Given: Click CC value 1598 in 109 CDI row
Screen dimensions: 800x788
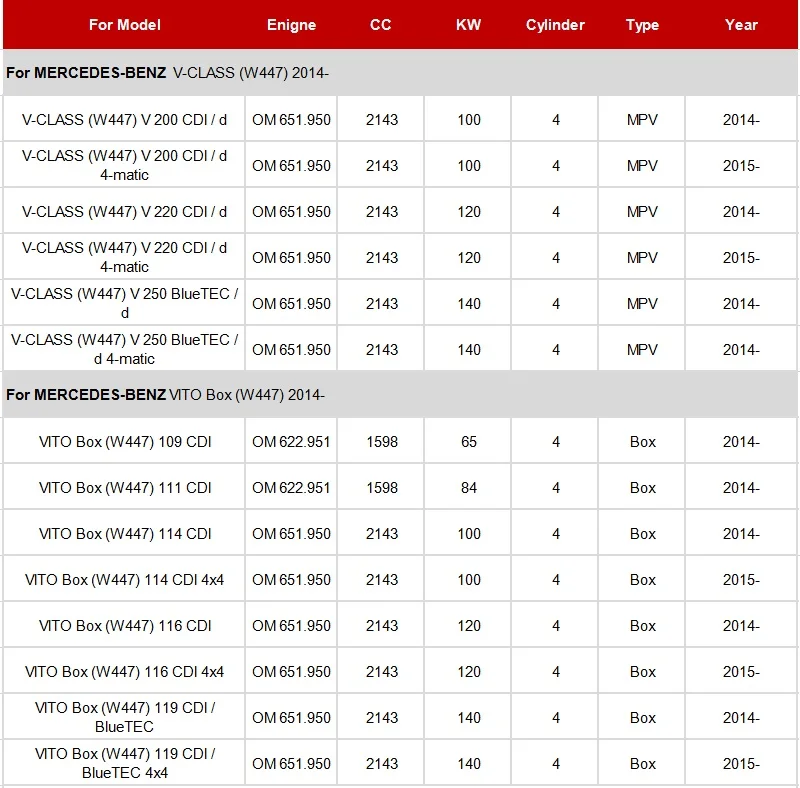Looking at the screenshot, I should click(382, 441).
